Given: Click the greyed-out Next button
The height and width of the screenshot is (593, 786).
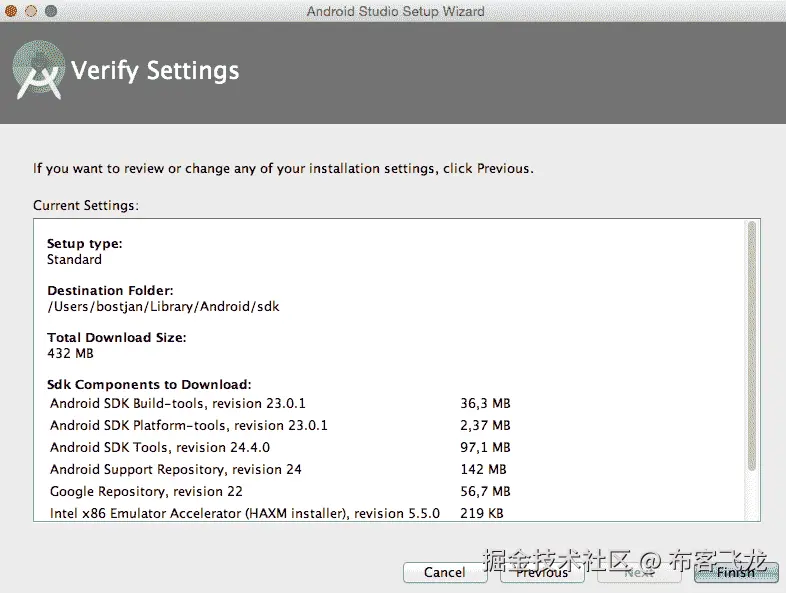Looking at the screenshot, I should (639, 573).
